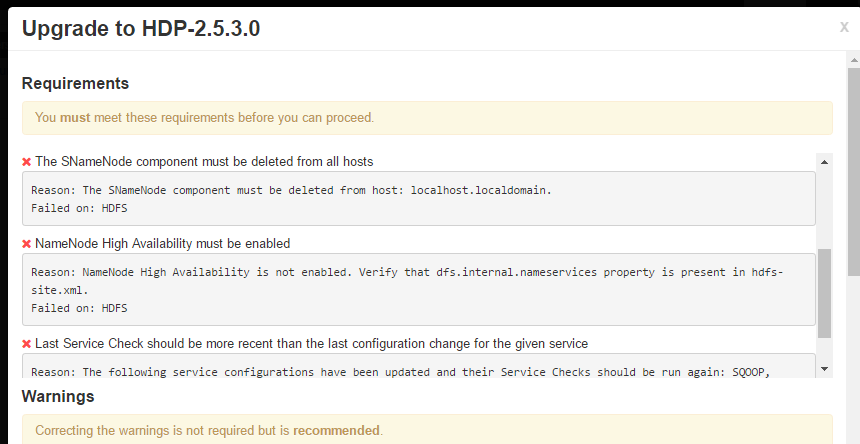Click the bold word 'recommended' in warnings notice
This screenshot has width=860, height=444.
(x=336, y=431)
